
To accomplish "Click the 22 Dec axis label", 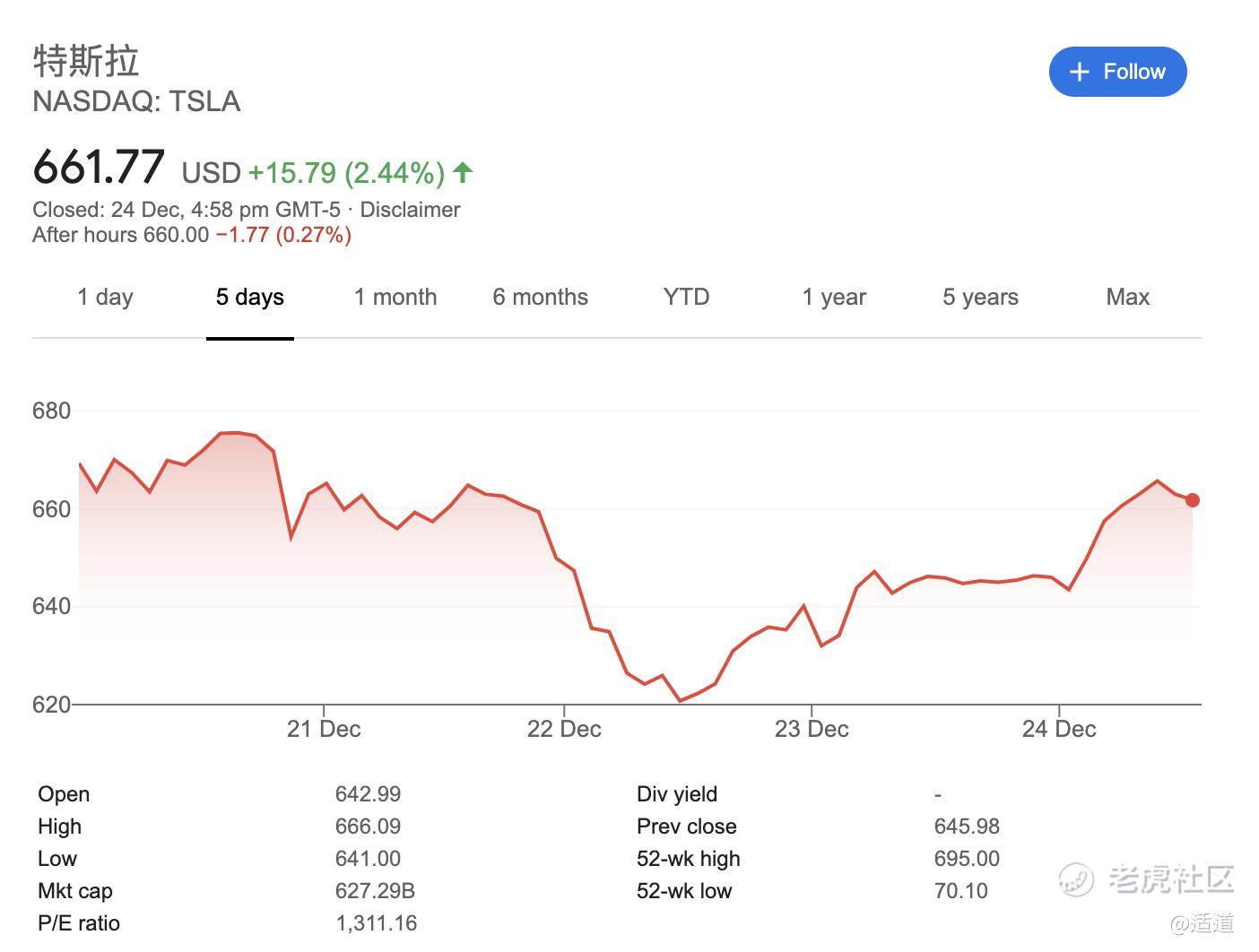I will point(564,729).
